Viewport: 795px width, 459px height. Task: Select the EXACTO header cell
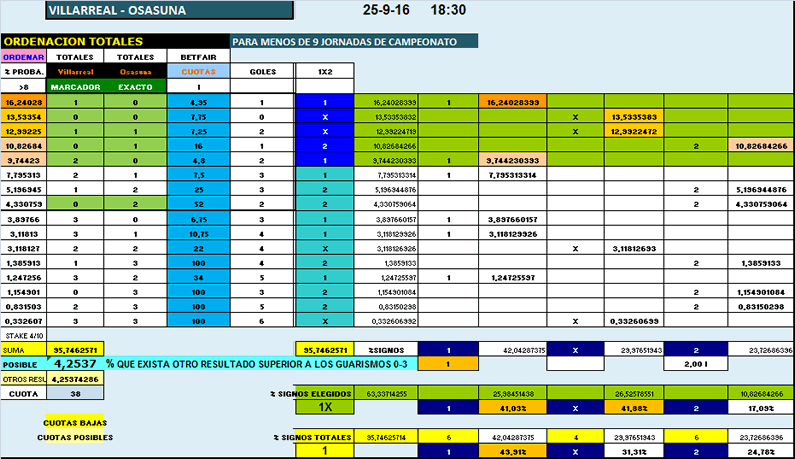[135, 87]
